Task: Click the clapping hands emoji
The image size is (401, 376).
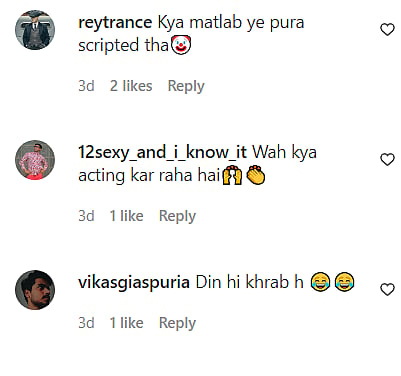Action: 256,175
